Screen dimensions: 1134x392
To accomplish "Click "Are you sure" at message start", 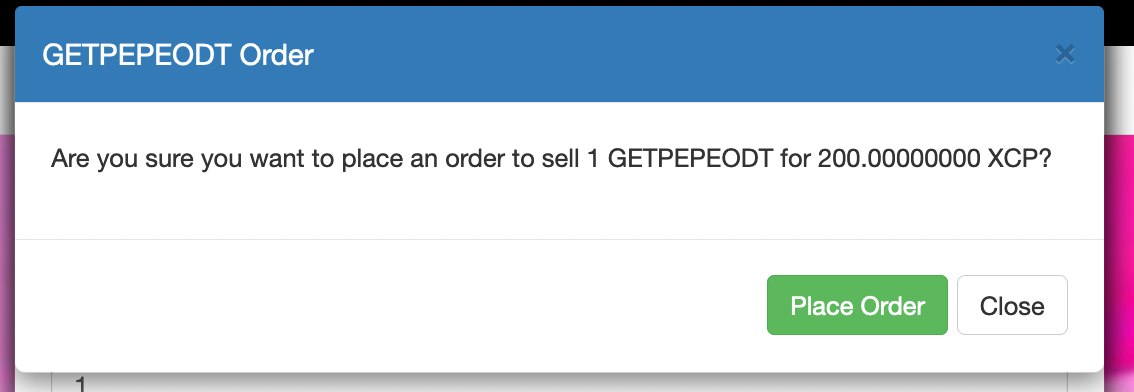I will coord(122,159).
